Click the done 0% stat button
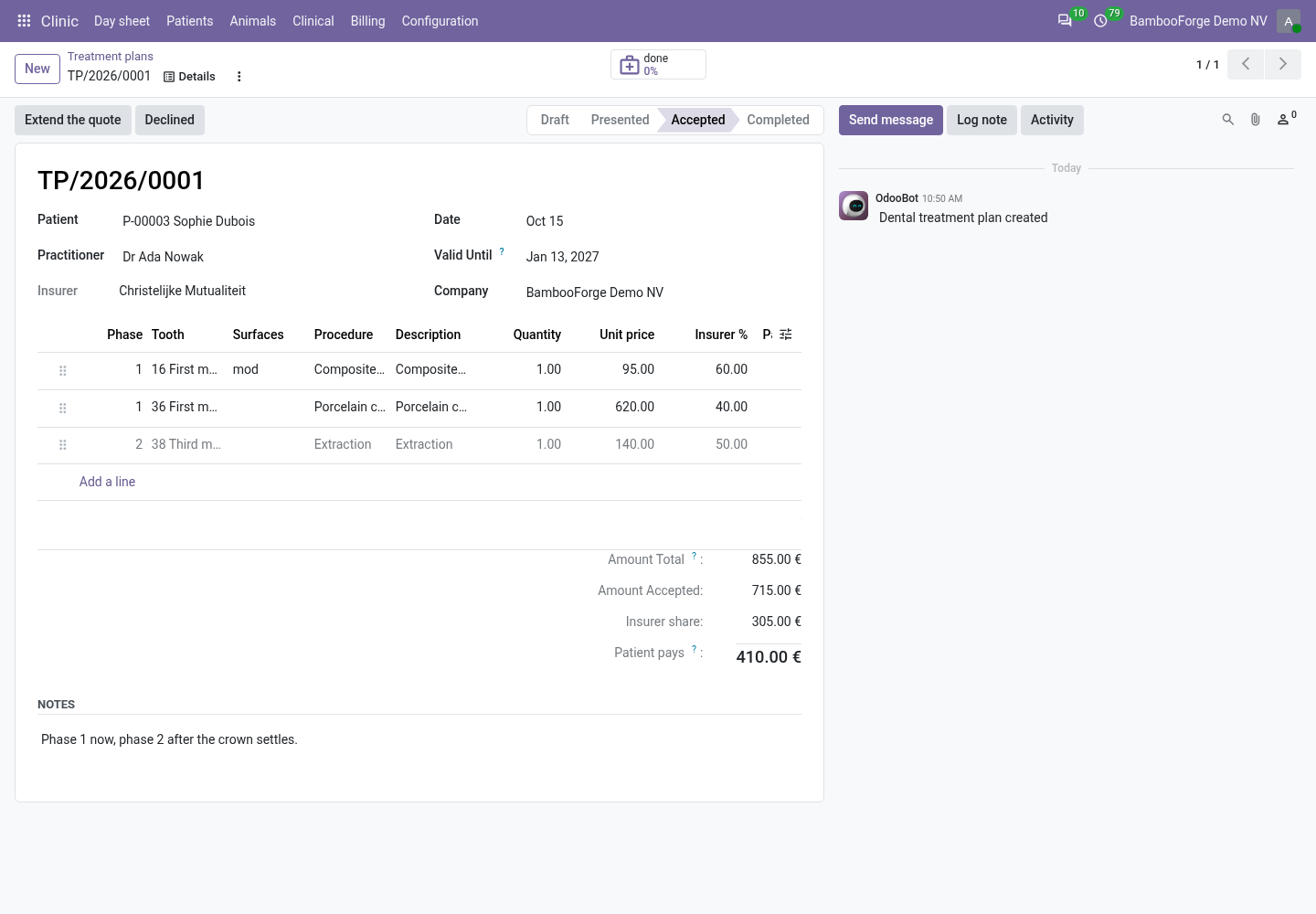The width and height of the screenshot is (1316, 914). [x=658, y=65]
